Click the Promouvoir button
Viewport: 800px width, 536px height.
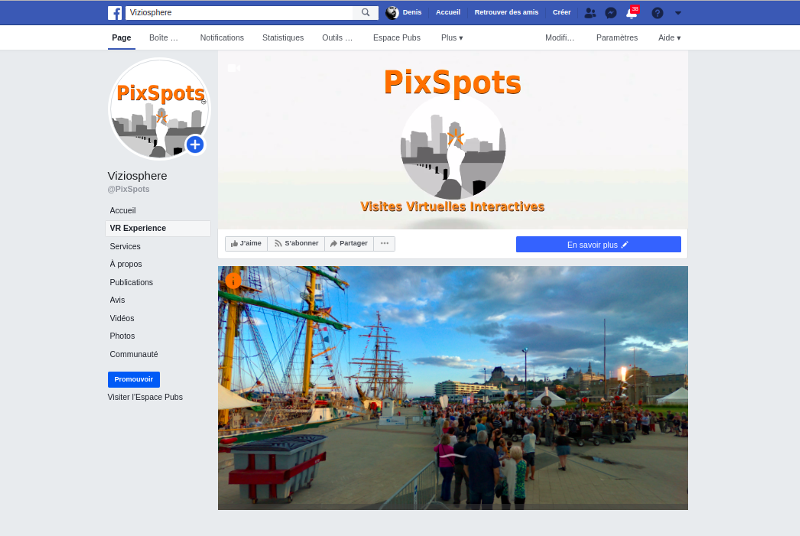[x=134, y=379]
